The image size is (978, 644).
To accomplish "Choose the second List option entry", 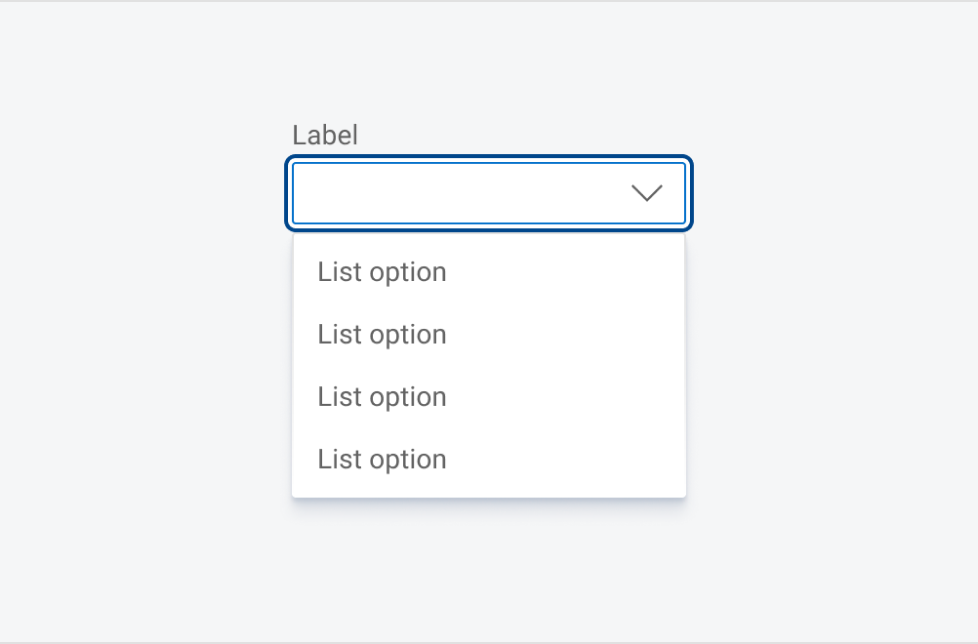I will [x=381, y=334].
